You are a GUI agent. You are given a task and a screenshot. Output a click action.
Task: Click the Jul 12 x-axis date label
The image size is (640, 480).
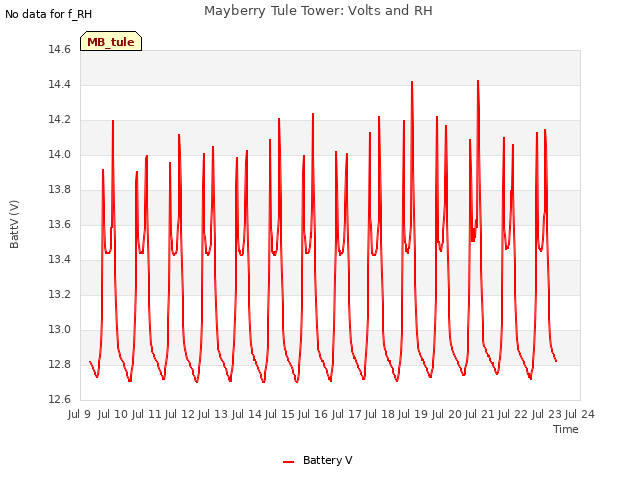click(x=180, y=414)
